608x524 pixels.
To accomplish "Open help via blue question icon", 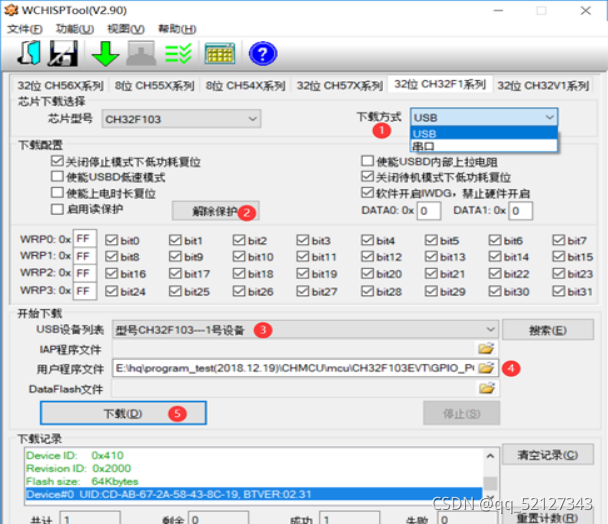I will point(263,54).
